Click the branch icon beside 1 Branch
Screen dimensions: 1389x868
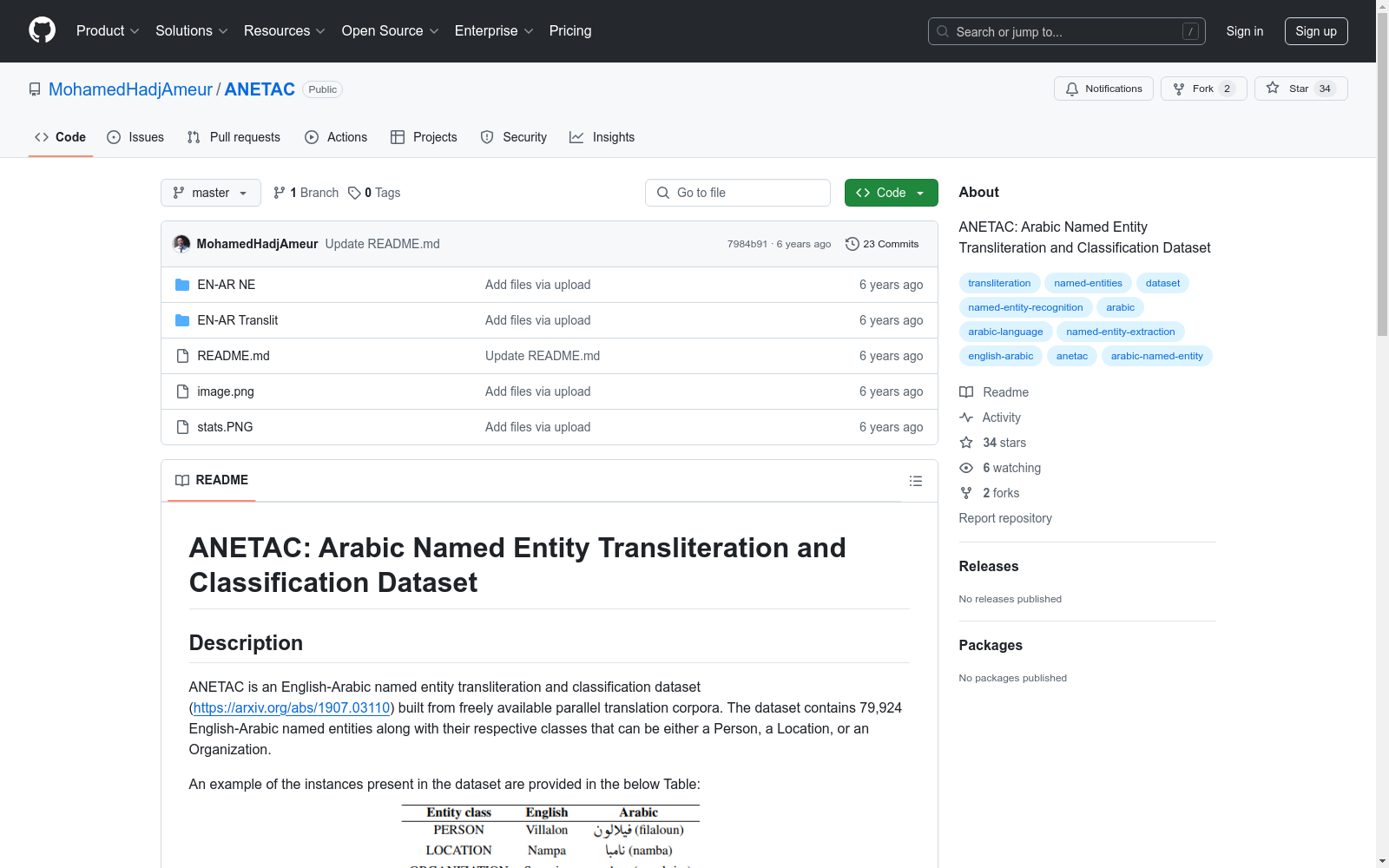pyautogui.click(x=280, y=193)
